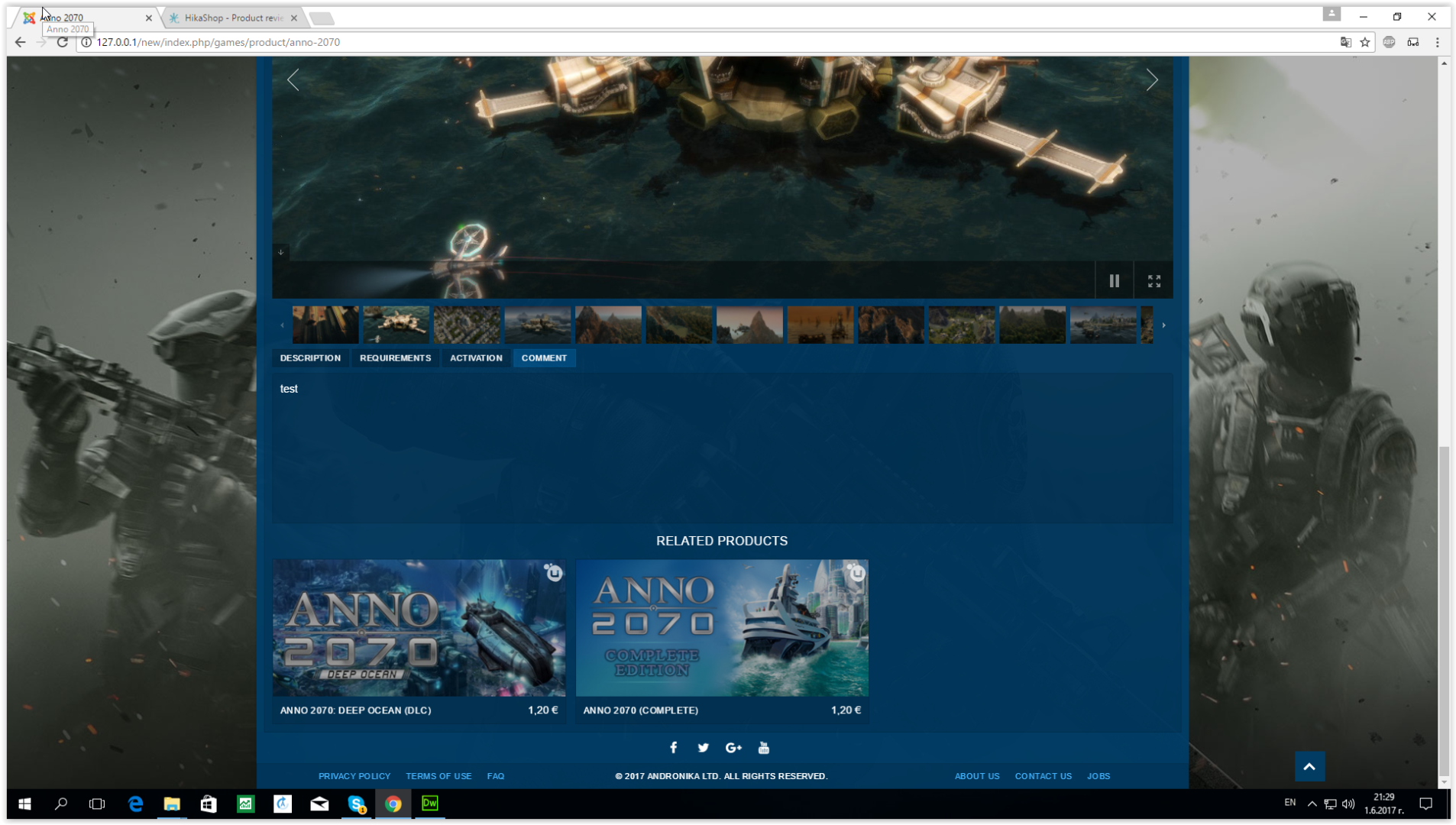This screenshot has height=825, width=1456.
Task: Open YouTube social link
Action: pos(764,748)
